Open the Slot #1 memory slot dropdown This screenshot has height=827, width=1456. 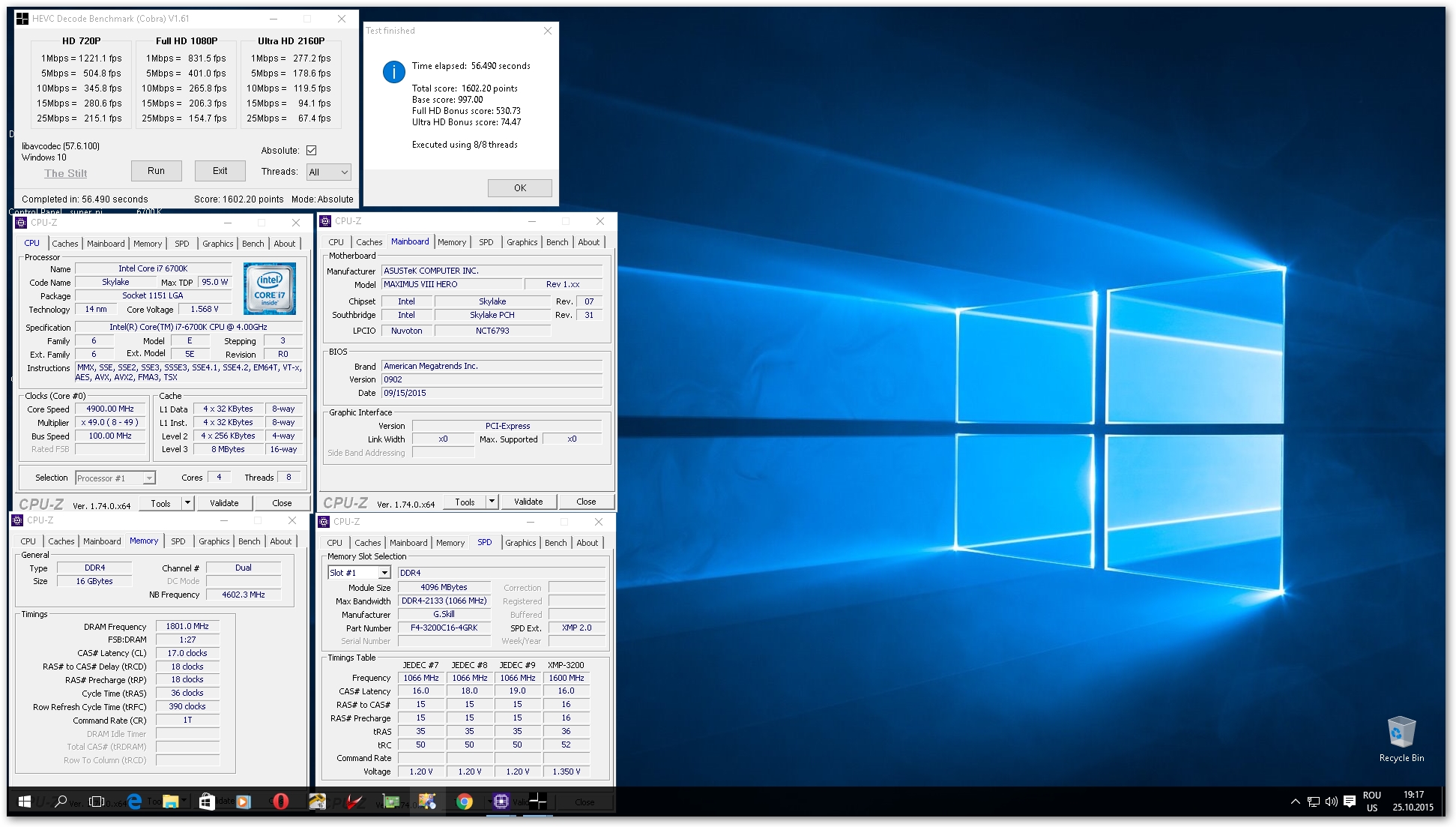[x=360, y=573]
